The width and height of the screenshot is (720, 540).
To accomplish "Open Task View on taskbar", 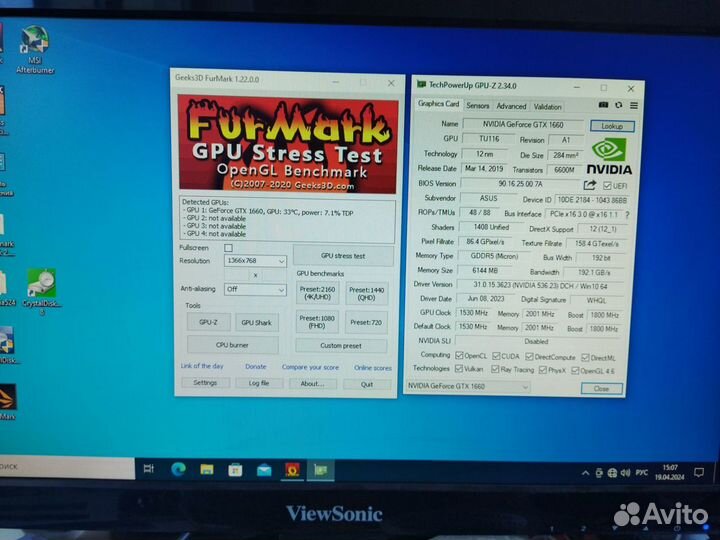I will [148, 469].
